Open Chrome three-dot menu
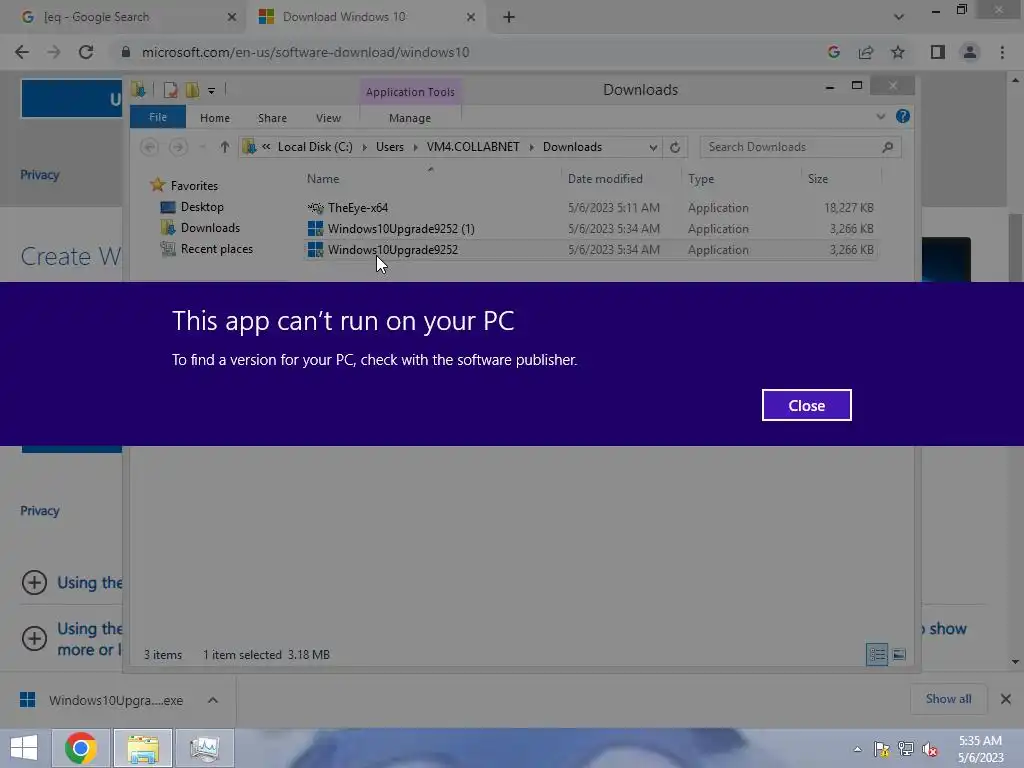Image resolution: width=1024 pixels, height=768 pixels. (x=1002, y=52)
